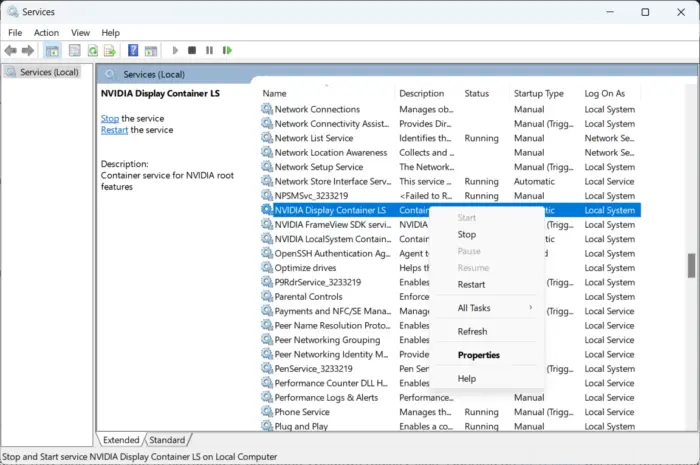Switch to the Standard tab
The image size is (700, 465).
tap(167, 440)
